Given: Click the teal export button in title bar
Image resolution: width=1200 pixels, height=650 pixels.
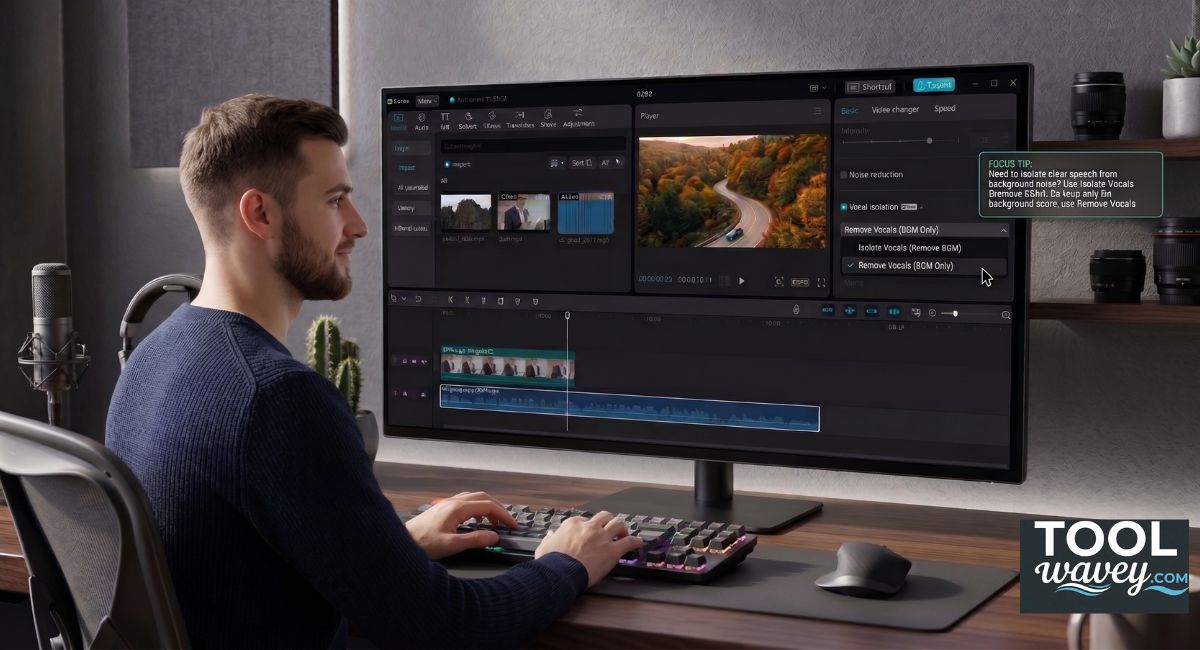Looking at the screenshot, I should (933, 85).
